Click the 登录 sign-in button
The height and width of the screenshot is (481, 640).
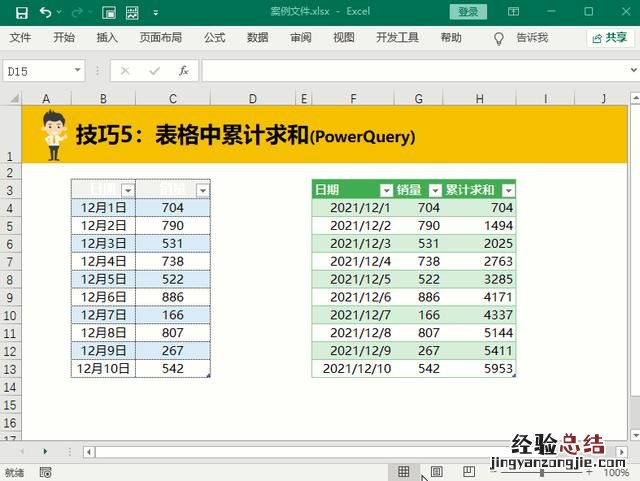point(468,12)
